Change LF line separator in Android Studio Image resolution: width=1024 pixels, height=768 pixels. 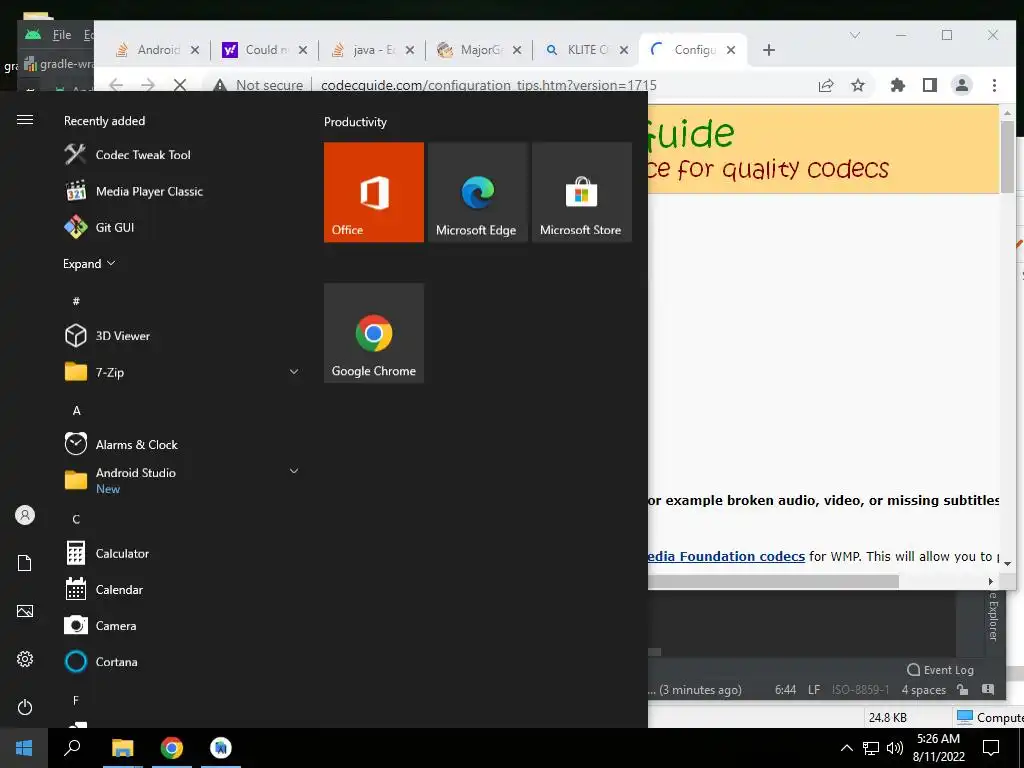(x=814, y=690)
